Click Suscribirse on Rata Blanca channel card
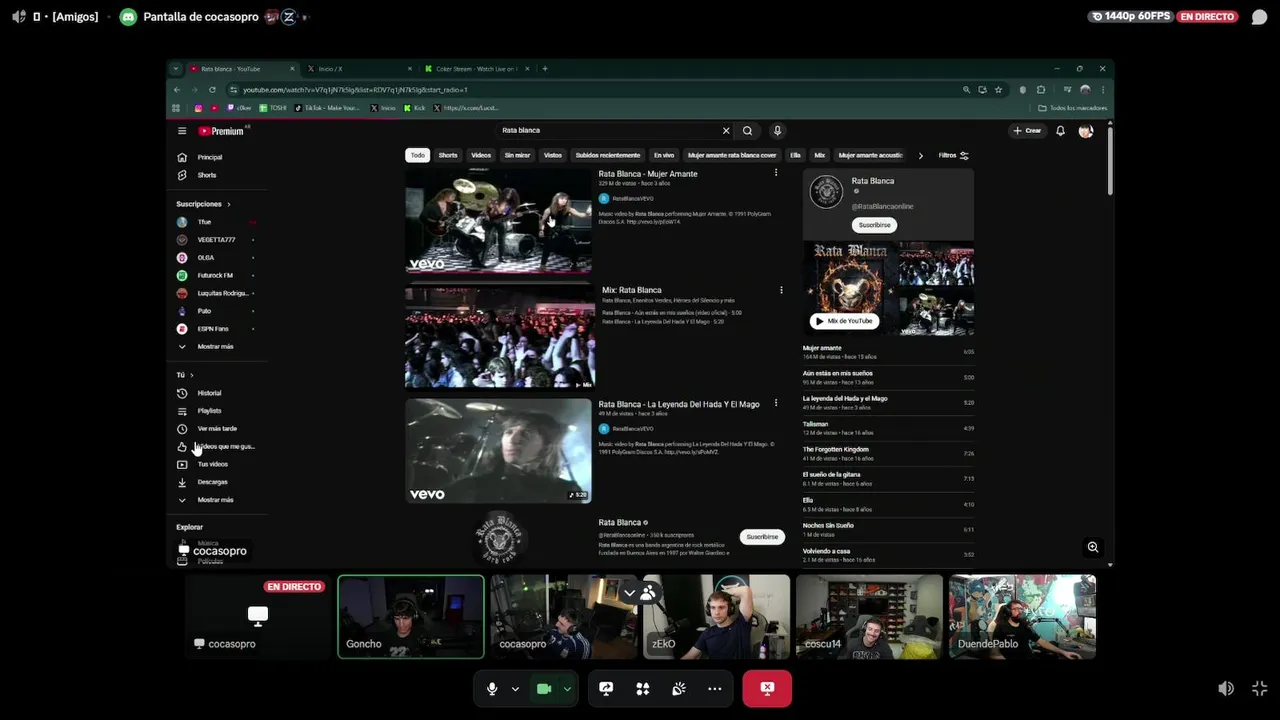The height and width of the screenshot is (720, 1280). pos(874,225)
